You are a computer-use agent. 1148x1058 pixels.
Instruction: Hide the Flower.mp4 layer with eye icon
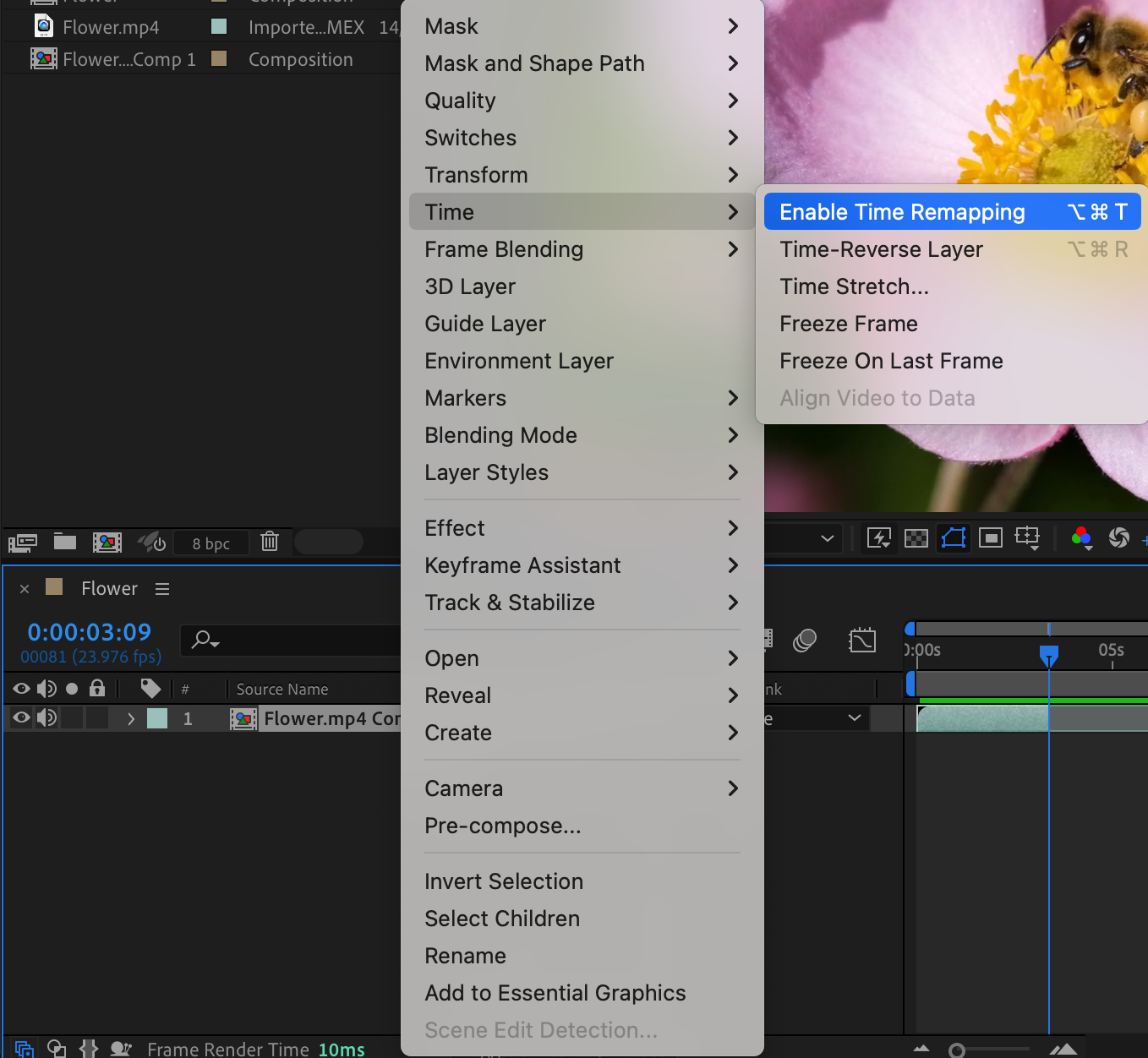[21, 718]
